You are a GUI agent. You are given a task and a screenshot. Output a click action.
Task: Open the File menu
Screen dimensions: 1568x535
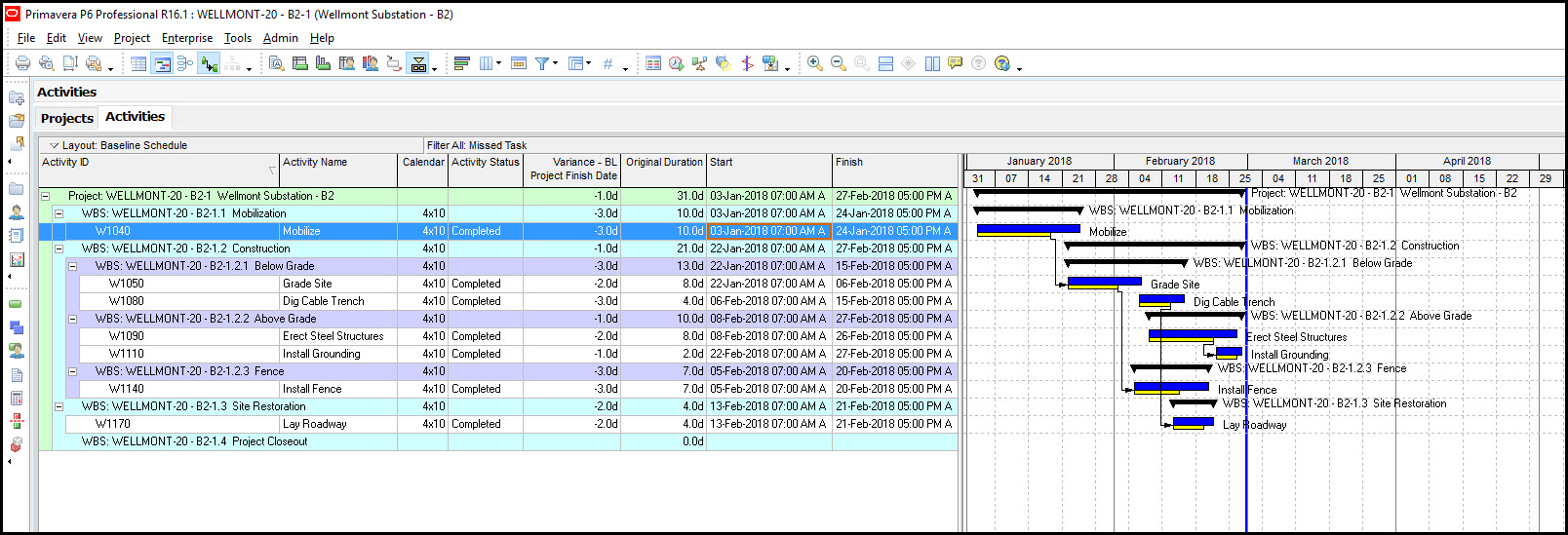[x=26, y=38]
